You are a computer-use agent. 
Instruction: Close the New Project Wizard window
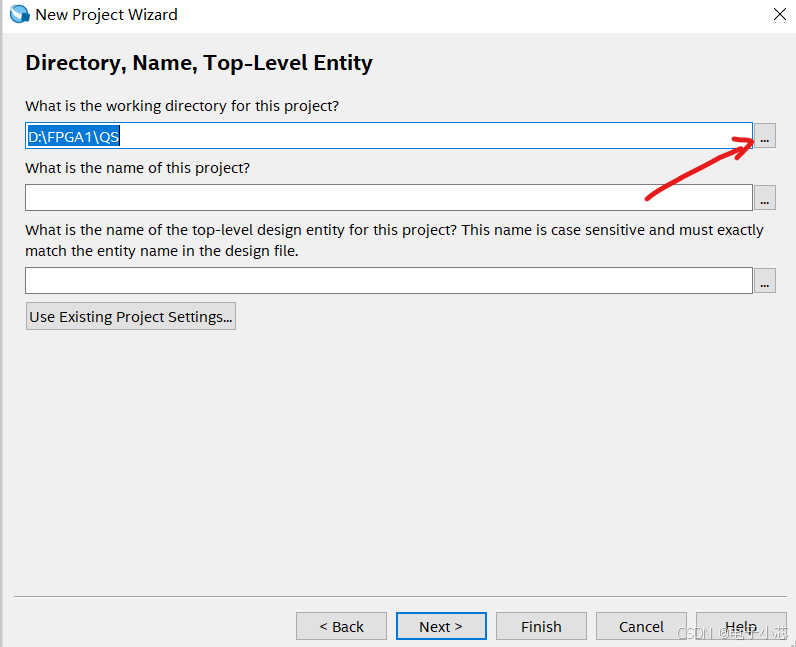(x=779, y=15)
